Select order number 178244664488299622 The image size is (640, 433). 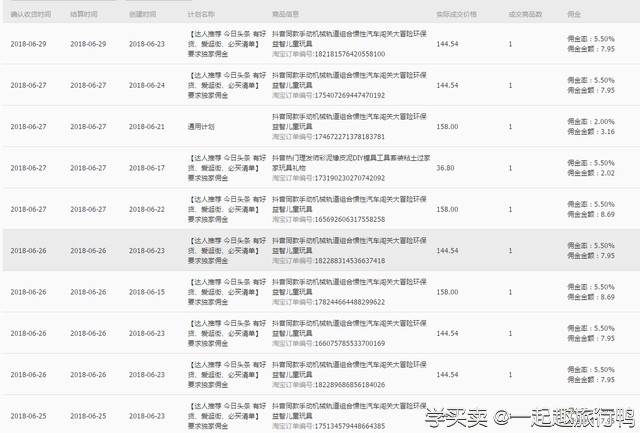(350, 302)
